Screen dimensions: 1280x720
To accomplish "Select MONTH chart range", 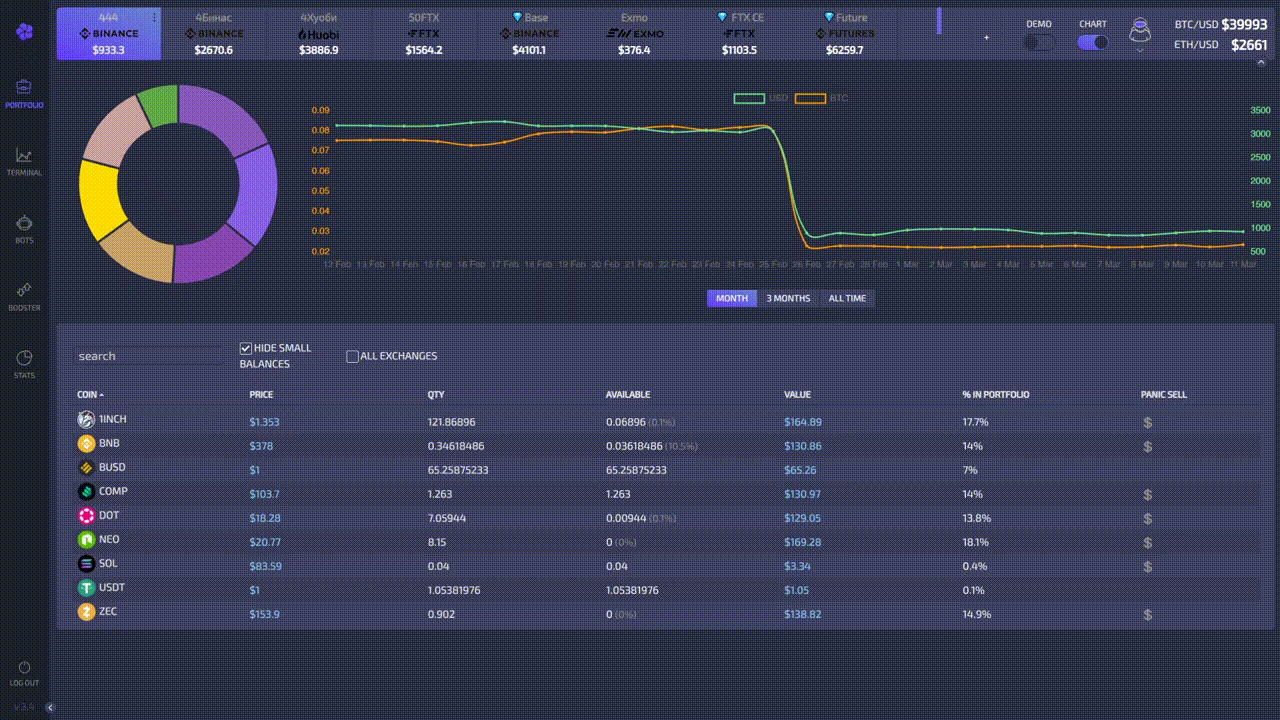I will click(732, 298).
